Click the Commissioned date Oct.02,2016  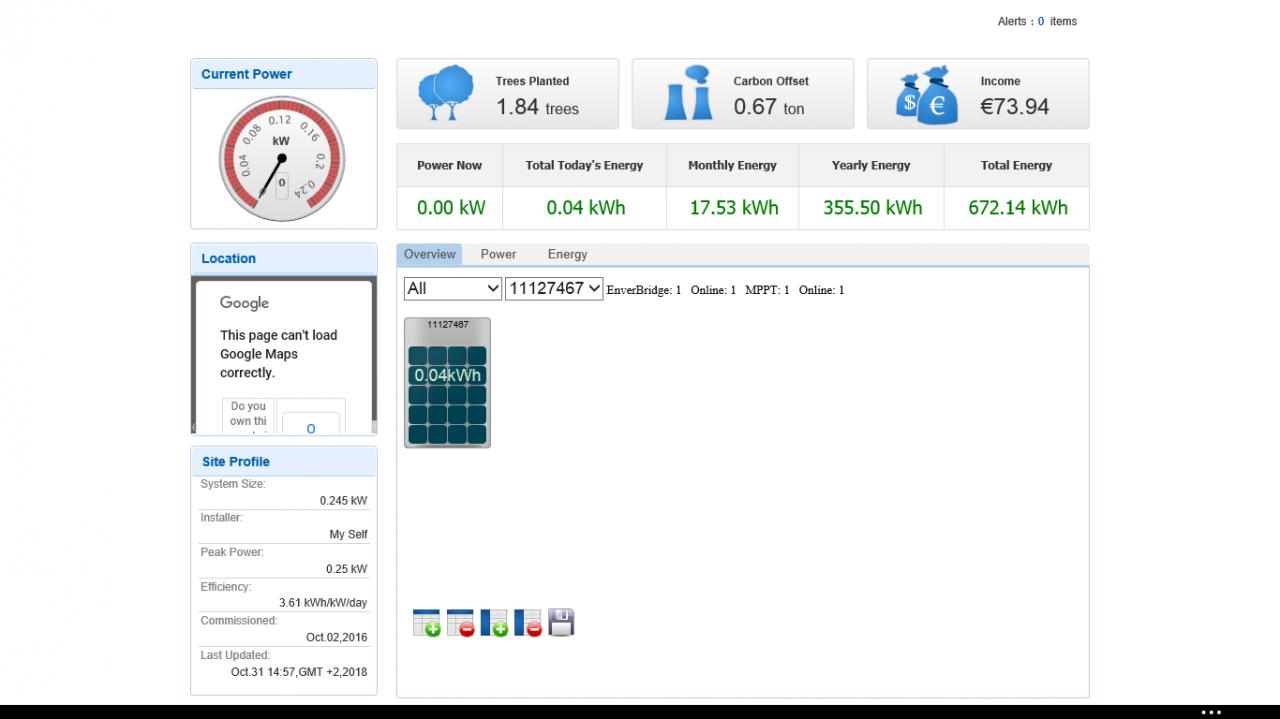tap(336, 637)
